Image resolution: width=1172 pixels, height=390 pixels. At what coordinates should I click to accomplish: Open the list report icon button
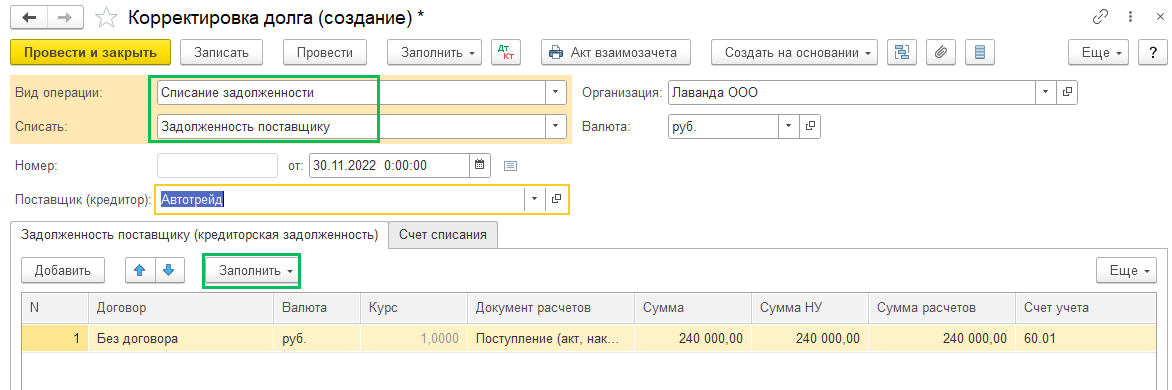[980, 52]
